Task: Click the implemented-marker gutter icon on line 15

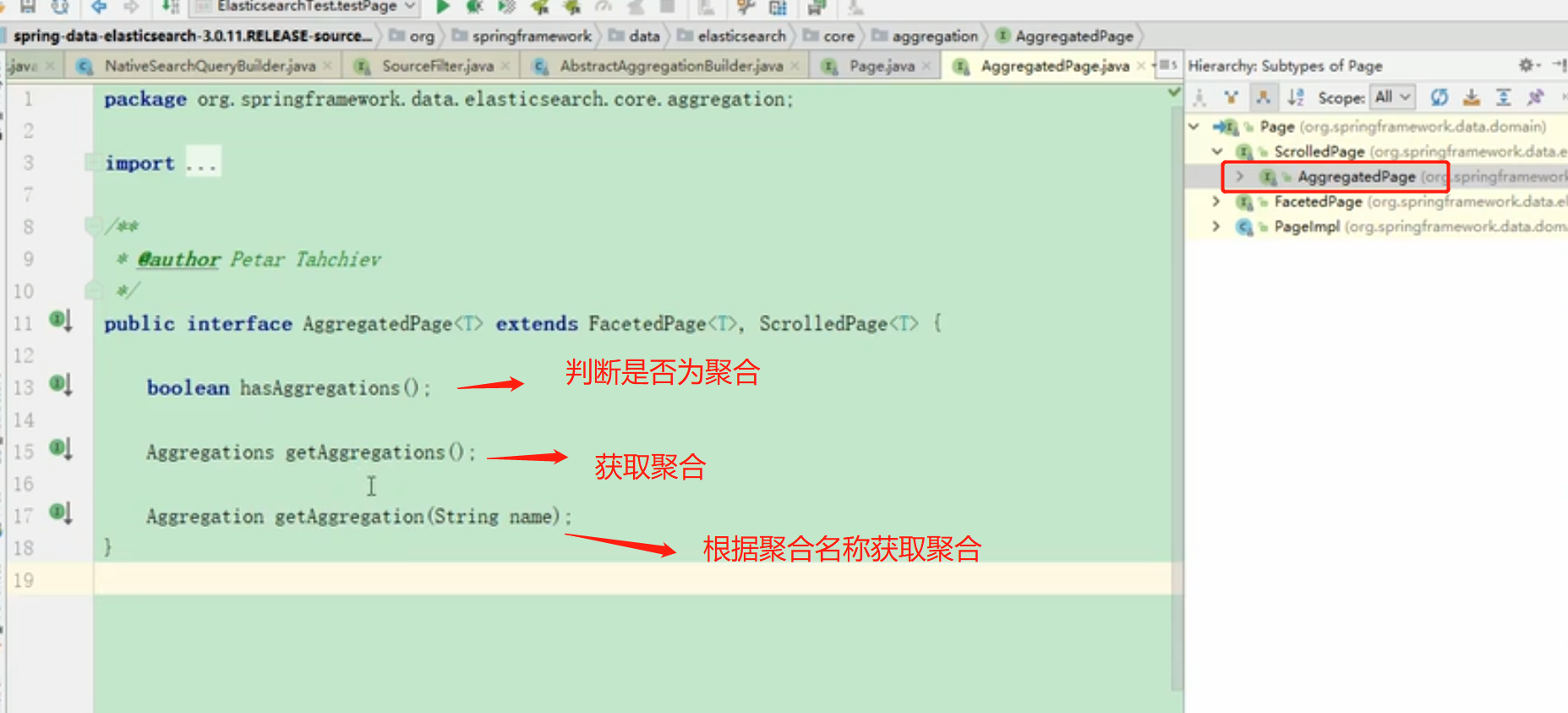Action: 60,449
